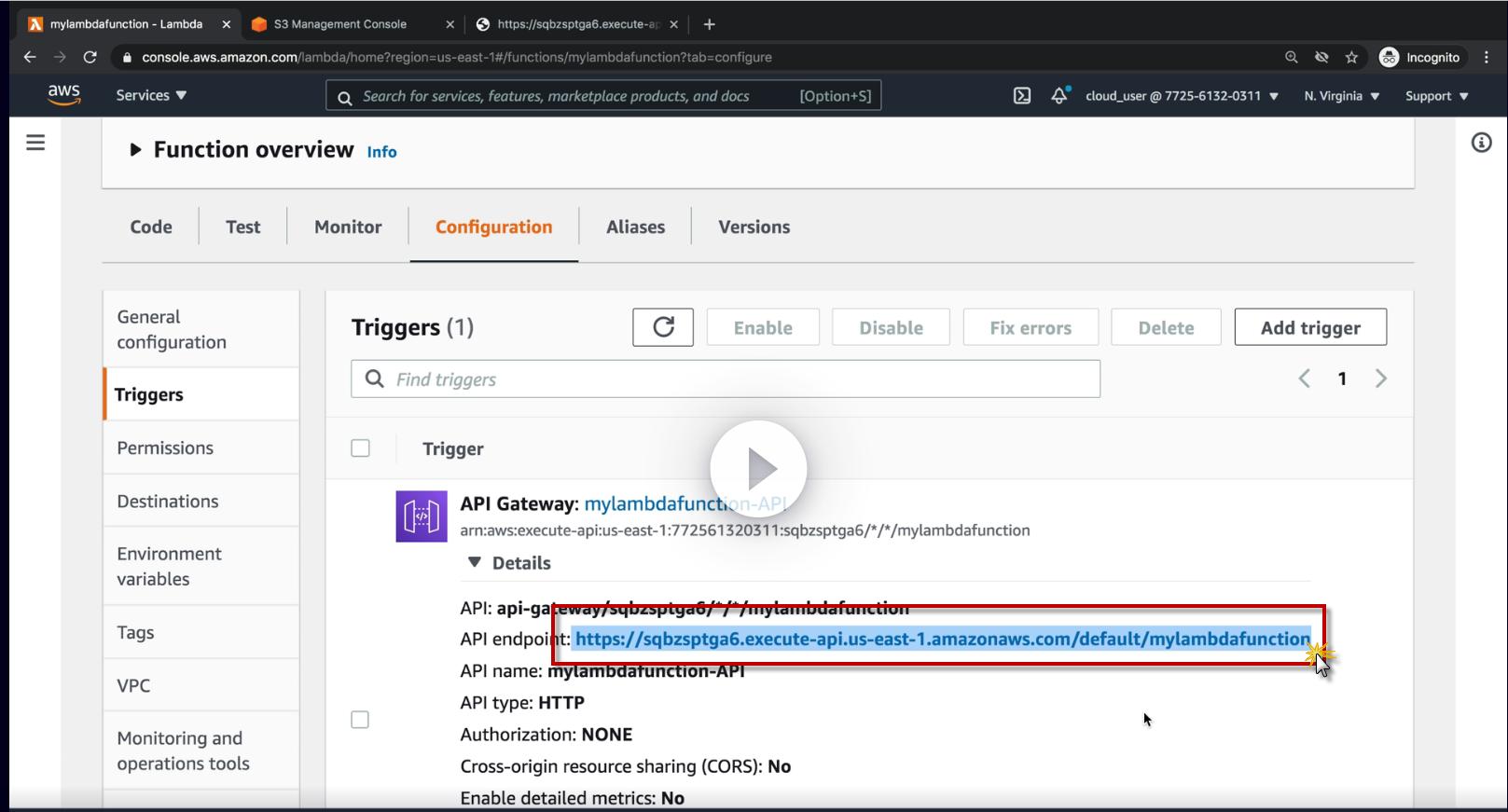Click the Add trigger button
Screen dimensions: 1508x812
[x=1310, y=327]
